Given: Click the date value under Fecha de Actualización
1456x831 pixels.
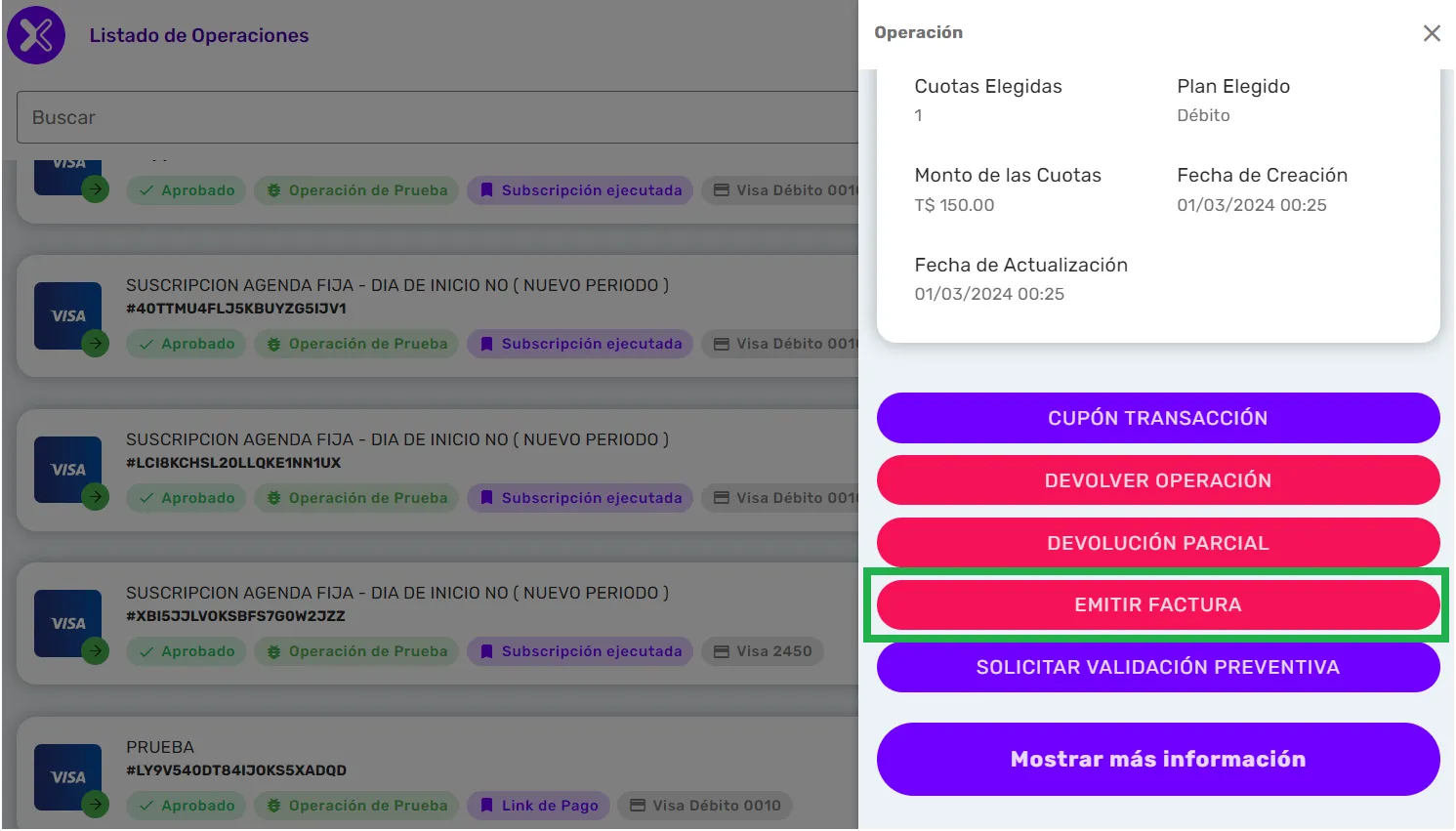Looking at the screenshot, I should 989,294.
